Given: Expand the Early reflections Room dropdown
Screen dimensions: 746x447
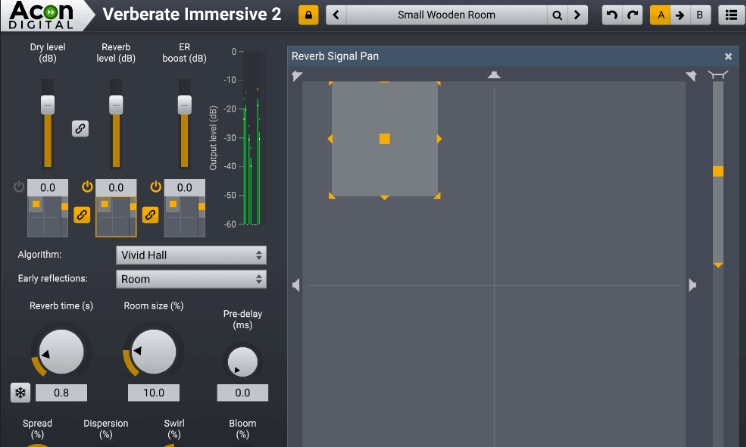Looking at the screenshot, I should [191, 280].
